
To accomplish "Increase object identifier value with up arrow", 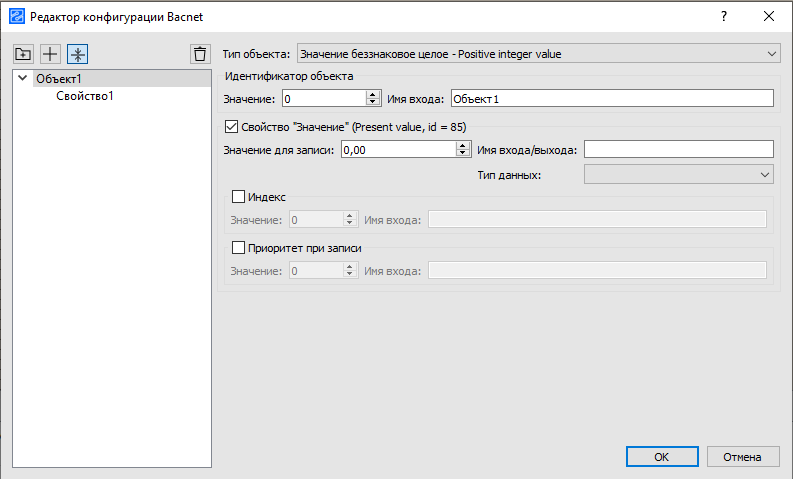I will coord(373,95).
